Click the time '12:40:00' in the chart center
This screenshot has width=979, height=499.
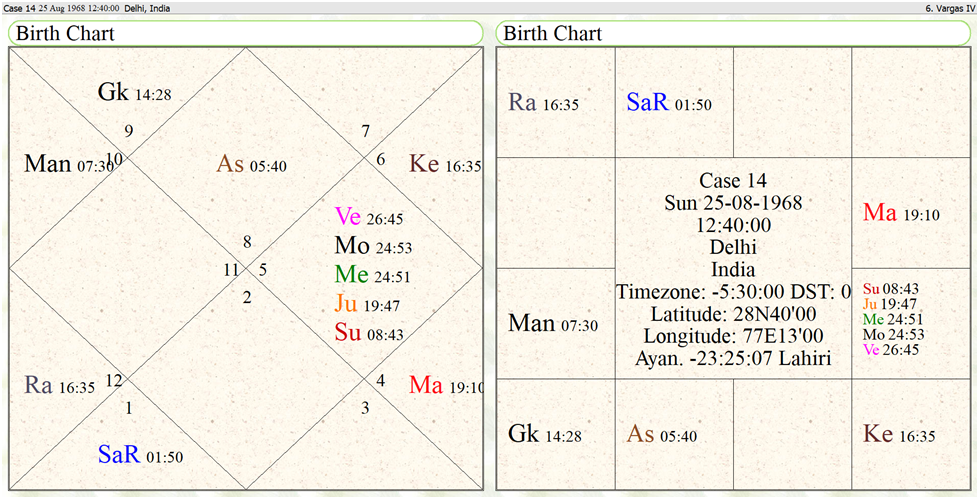(x=733, y=225)
